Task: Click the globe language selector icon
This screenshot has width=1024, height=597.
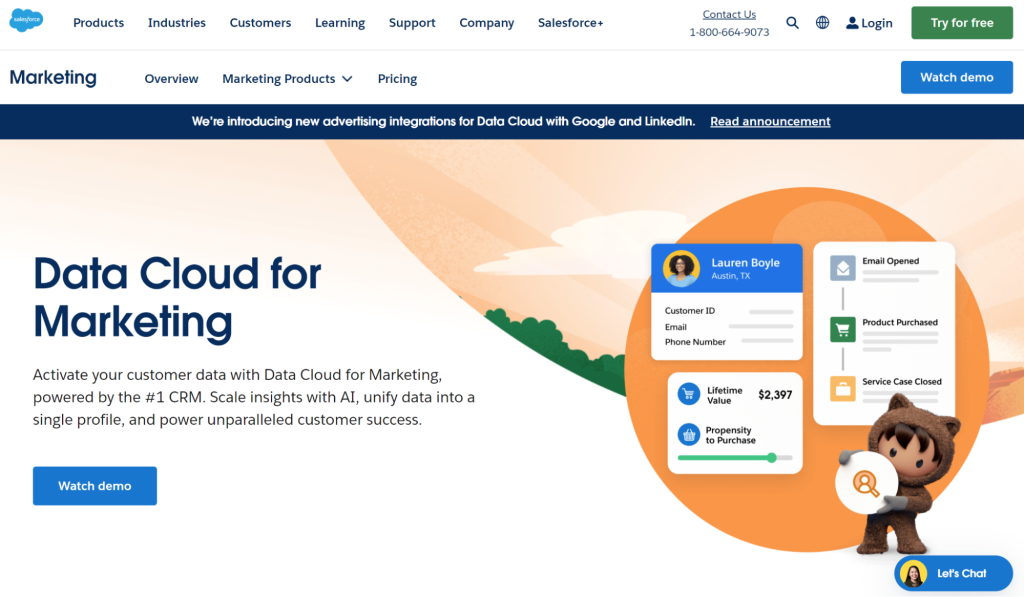Action: (822, 22)
